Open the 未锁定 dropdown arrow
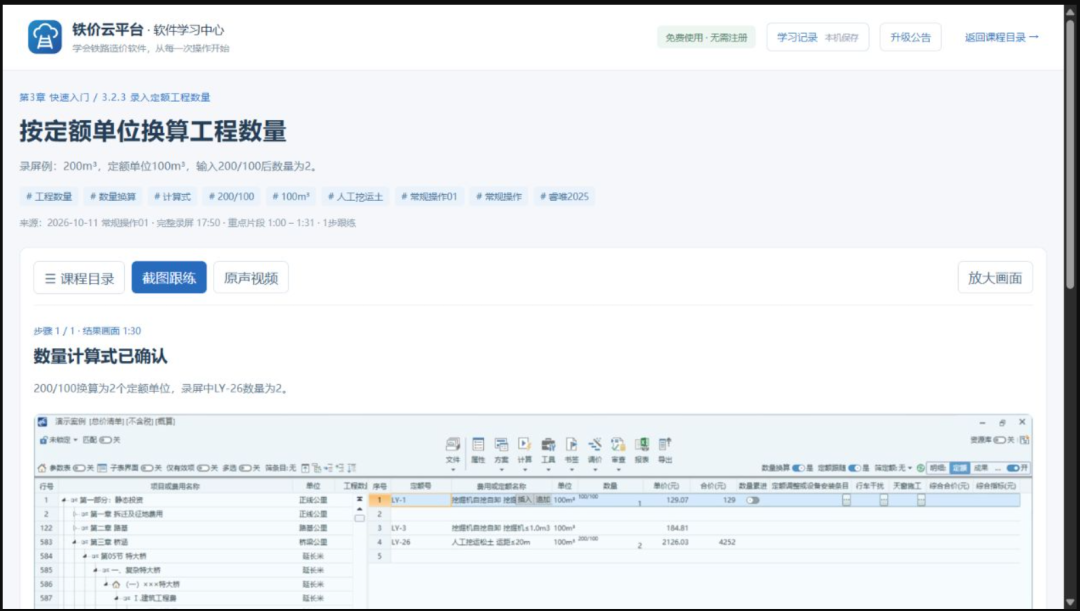The image size is (1080, 611). (76, 439)
